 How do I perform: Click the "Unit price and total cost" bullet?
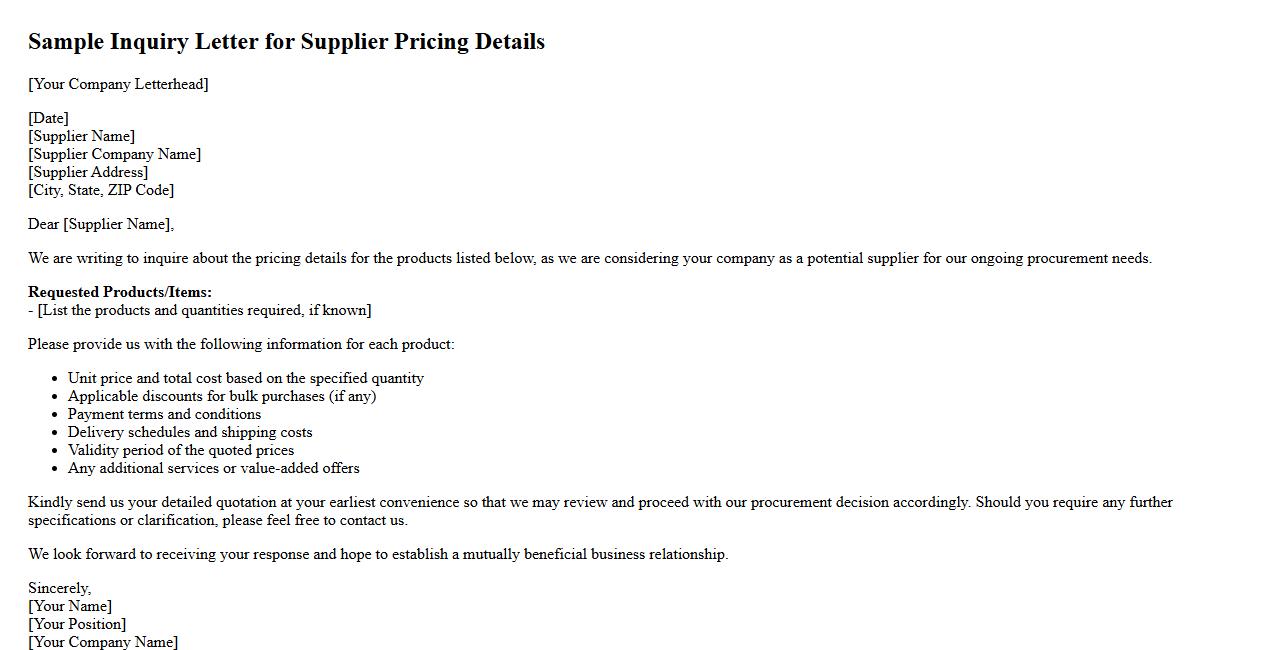tap(246, 378)
